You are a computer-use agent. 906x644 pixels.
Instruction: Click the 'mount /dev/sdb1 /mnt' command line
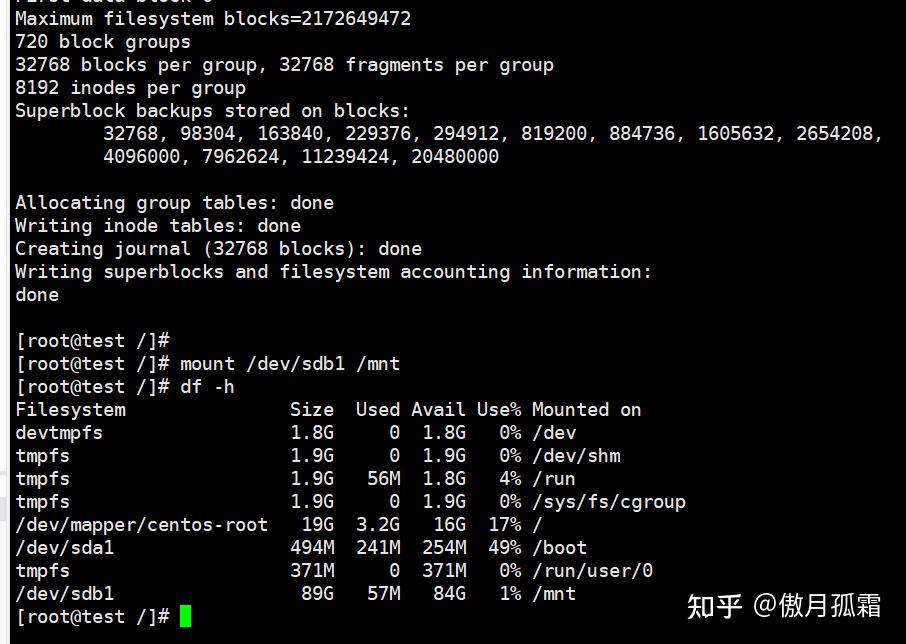coord(208,364)
